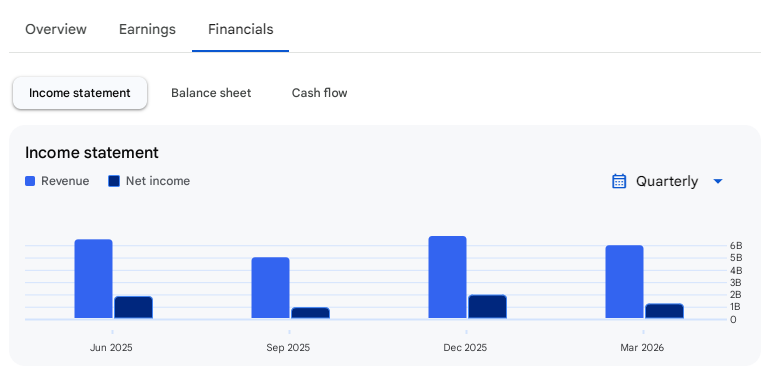Screen dimensions: 778x385
Task: Select the Income statement pill button
Action: point(80,93)
